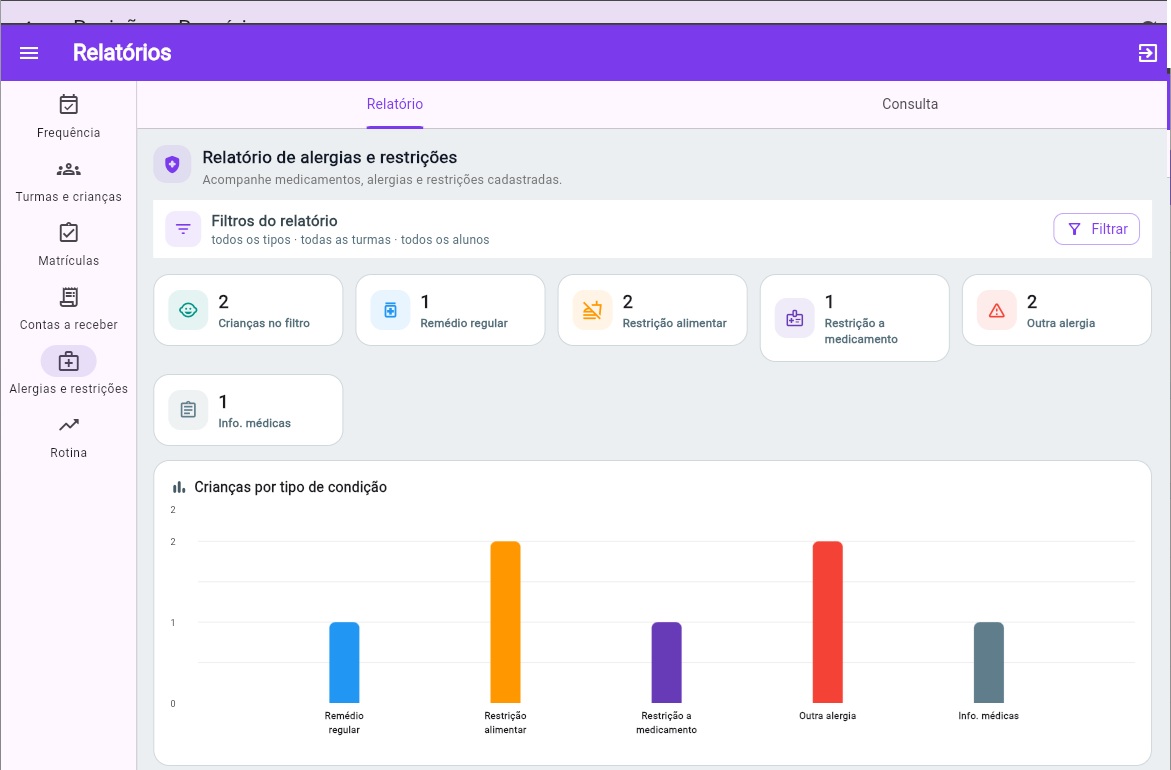Click the Filtrar button
Viewport: 1171px width, 770px height.
(x=1096, y=229)
